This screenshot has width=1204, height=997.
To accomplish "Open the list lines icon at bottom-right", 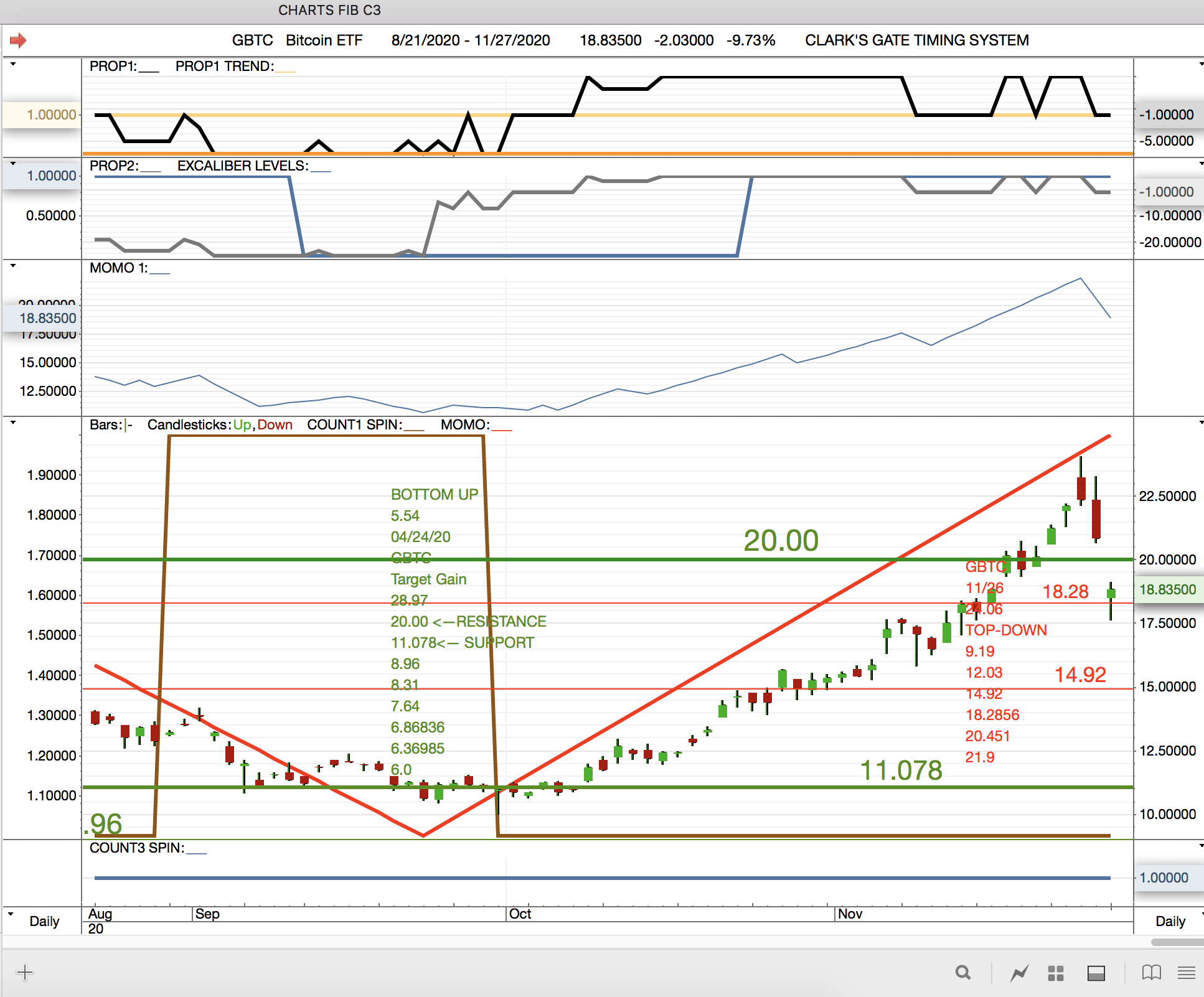I will pyautogui.click(x=1187, y=972).
